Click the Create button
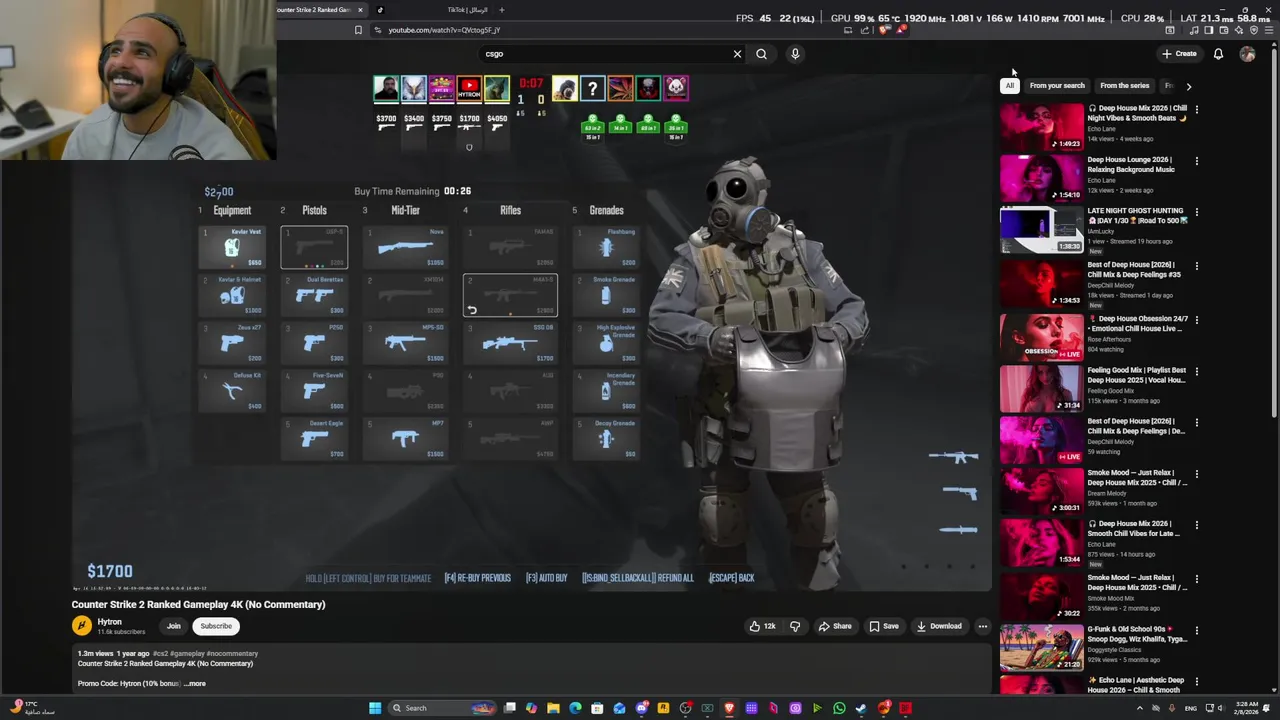This screenshot has height=720, width=1280. tap(1179, 54)
